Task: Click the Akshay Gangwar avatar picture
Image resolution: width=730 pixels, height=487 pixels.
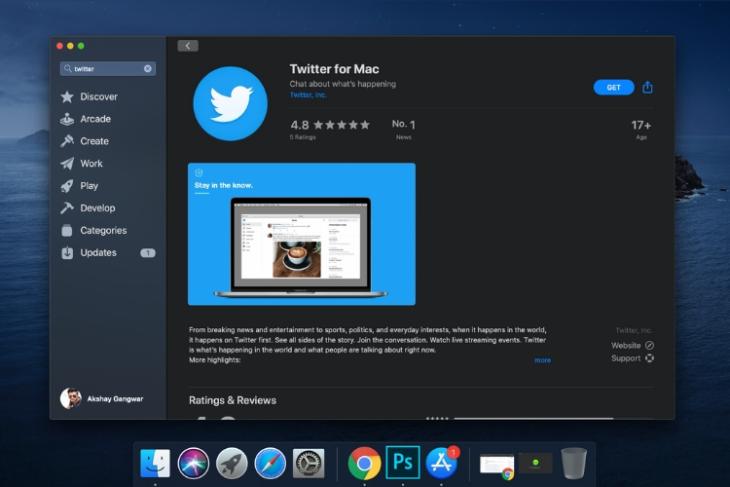Action: tap(71, 399)
